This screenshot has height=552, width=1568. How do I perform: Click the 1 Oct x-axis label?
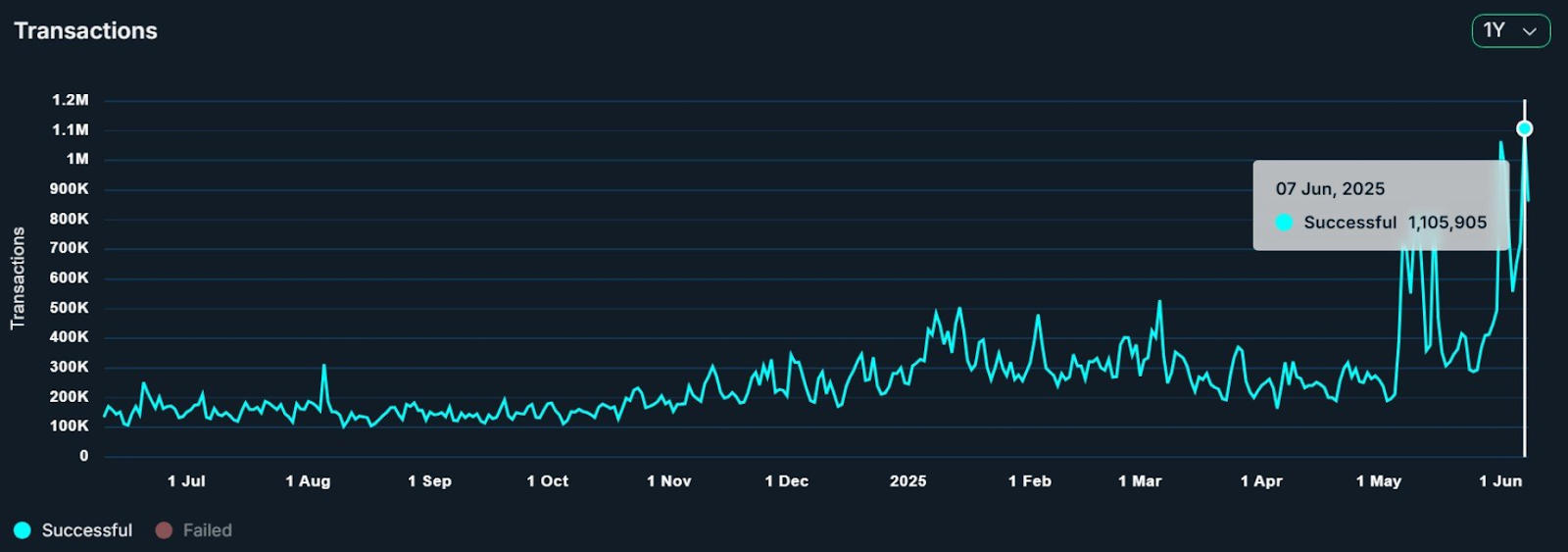pos(548,481)
